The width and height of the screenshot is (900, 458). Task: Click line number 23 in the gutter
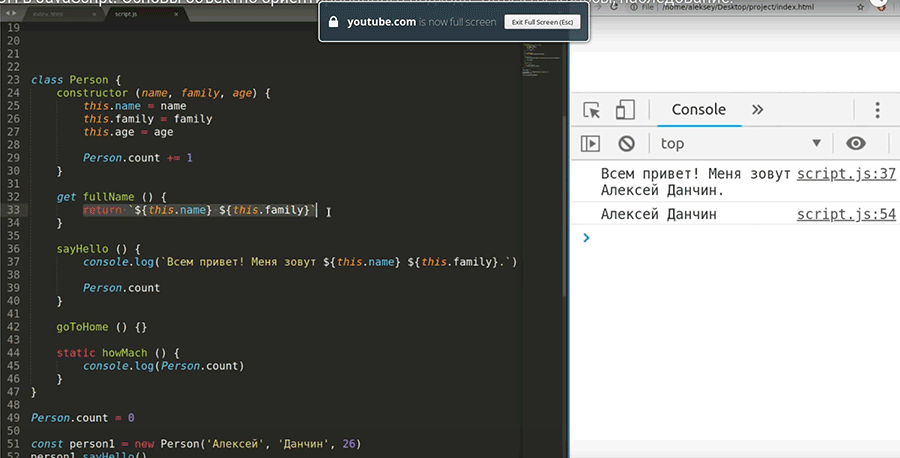point(13,80)
